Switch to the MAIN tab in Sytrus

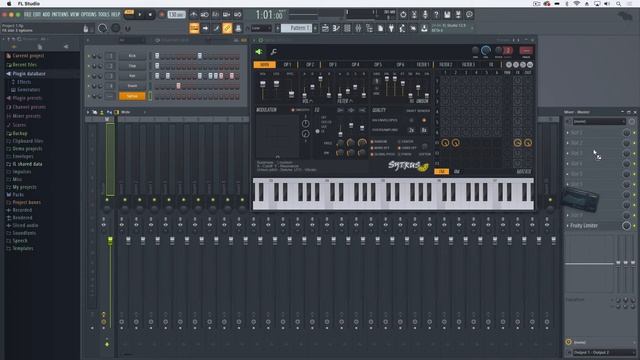(x=264, y=64)
